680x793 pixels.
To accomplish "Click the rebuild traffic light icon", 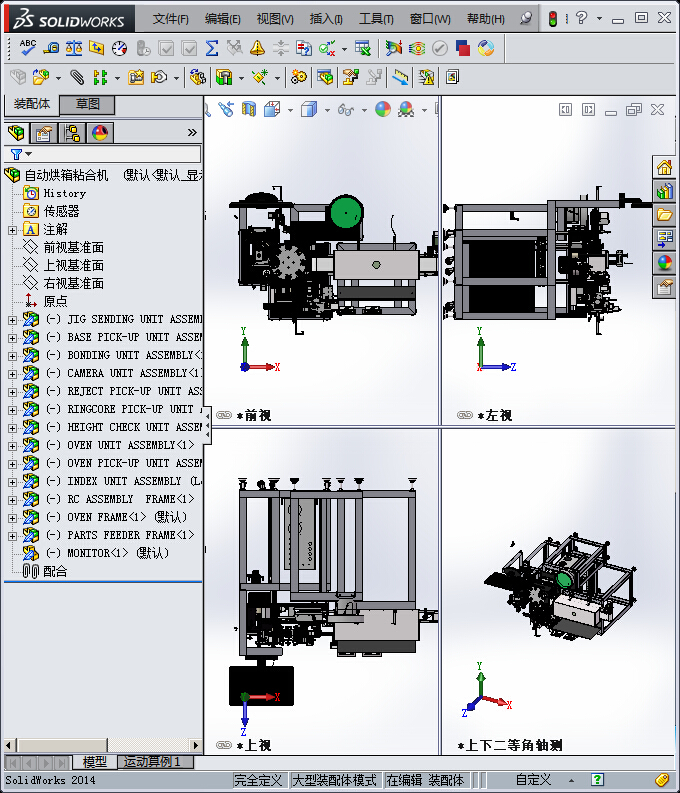I will (x=553, y=19).
